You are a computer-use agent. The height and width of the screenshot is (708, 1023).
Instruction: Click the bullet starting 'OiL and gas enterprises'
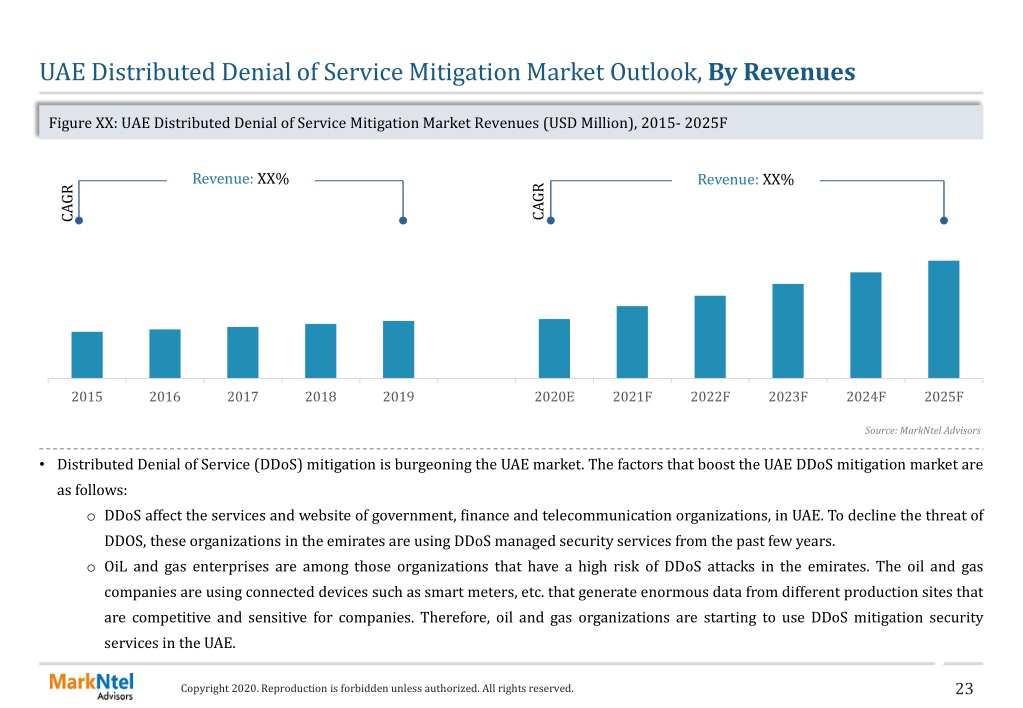[x=535, y=605]
